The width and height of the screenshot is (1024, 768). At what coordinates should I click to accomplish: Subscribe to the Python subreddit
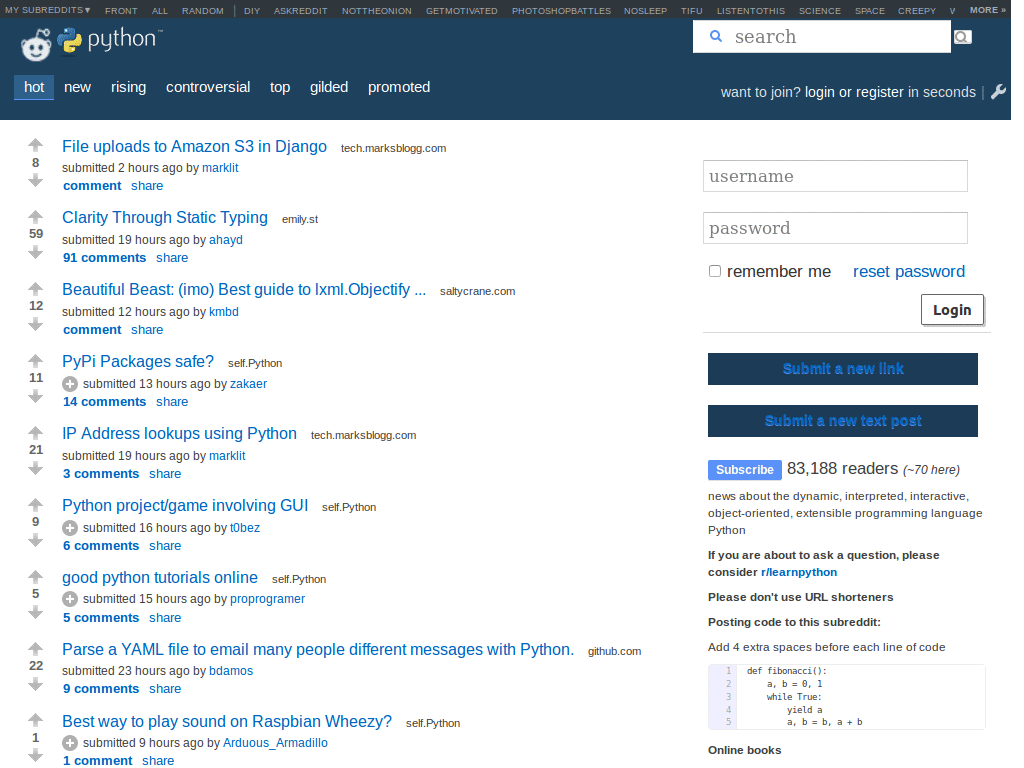click(744, 470)
